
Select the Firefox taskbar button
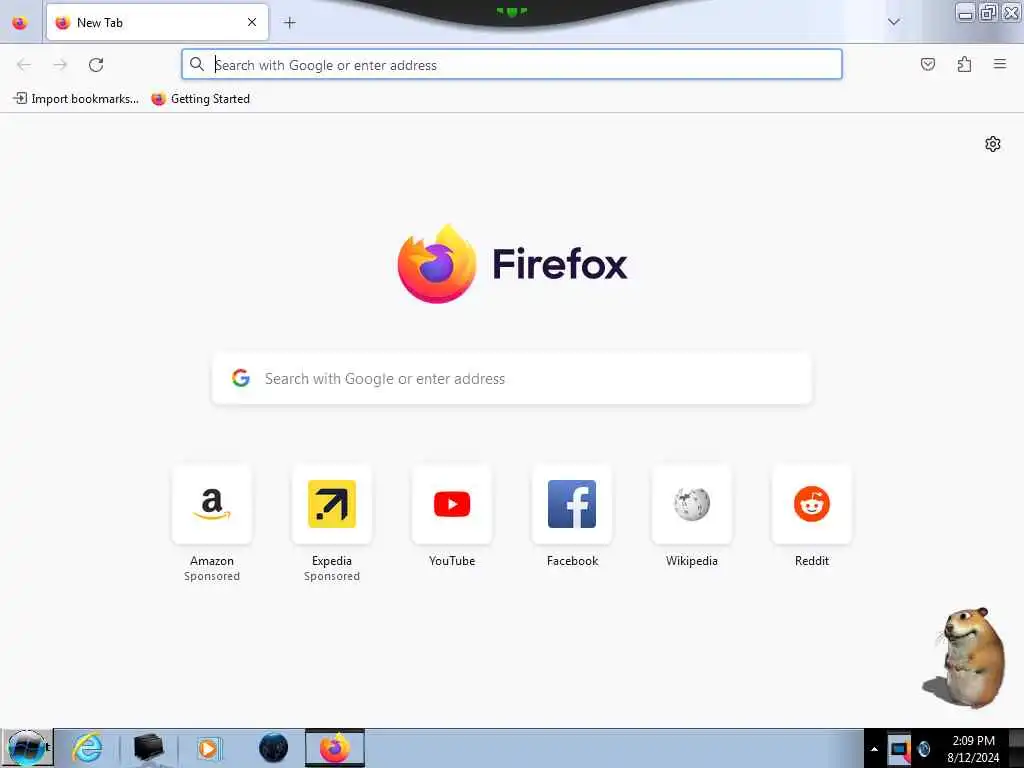click(x=335, y=748)
